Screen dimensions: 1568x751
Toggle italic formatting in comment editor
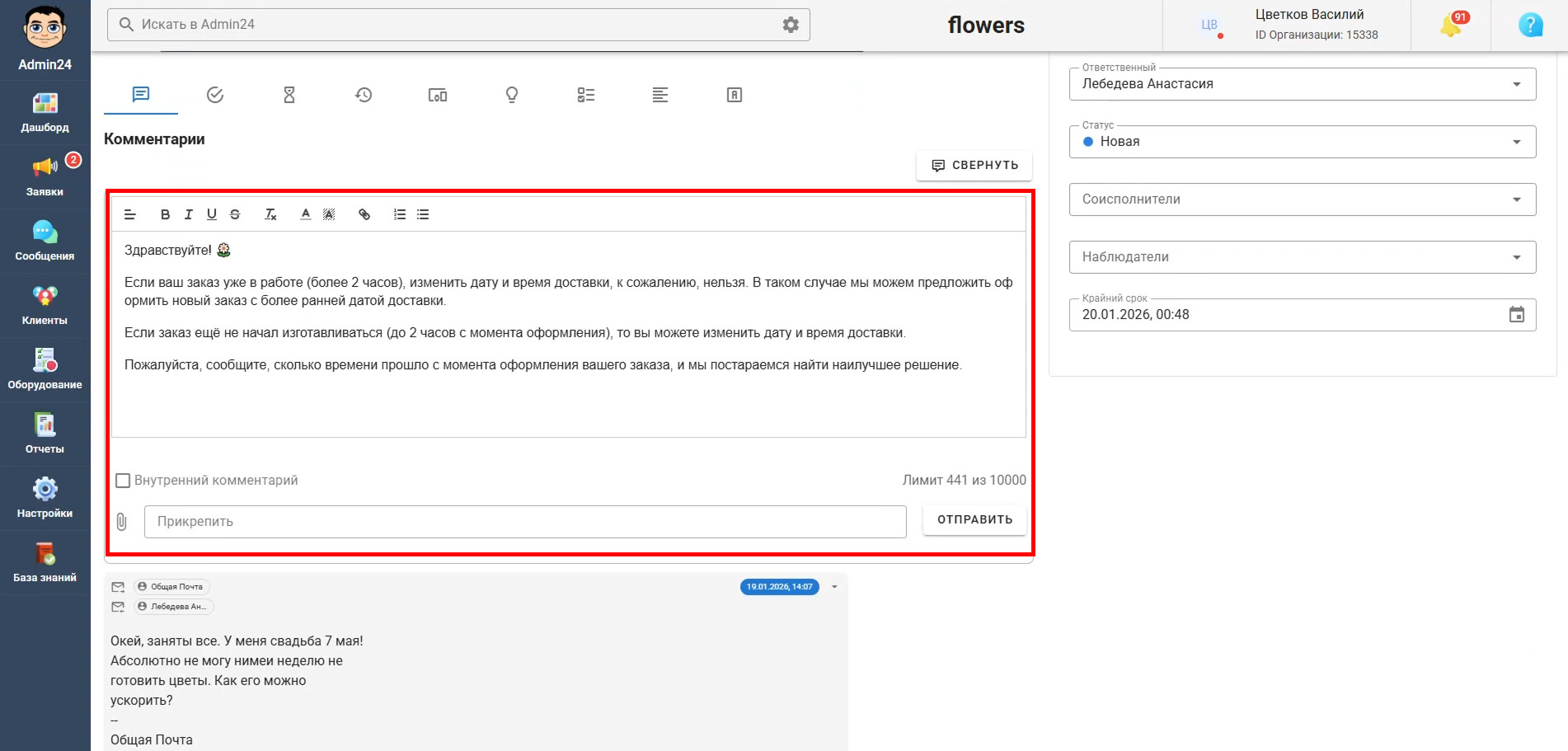click(x=188, y=214)
